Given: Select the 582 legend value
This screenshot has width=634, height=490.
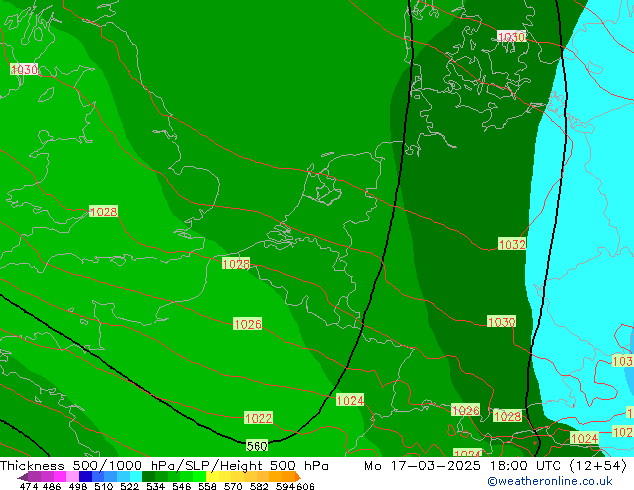Looking at the screenshot, I should [x=259, y=486].
